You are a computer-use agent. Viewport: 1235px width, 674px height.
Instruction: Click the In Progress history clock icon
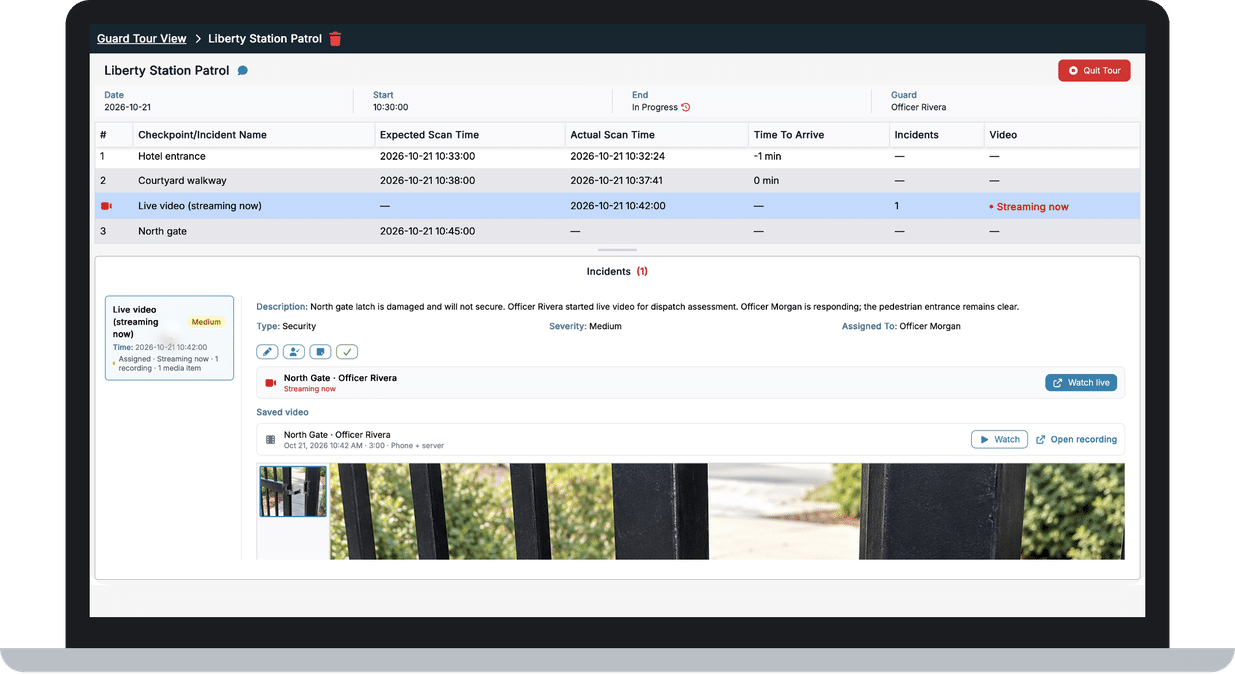coord(686,107)
